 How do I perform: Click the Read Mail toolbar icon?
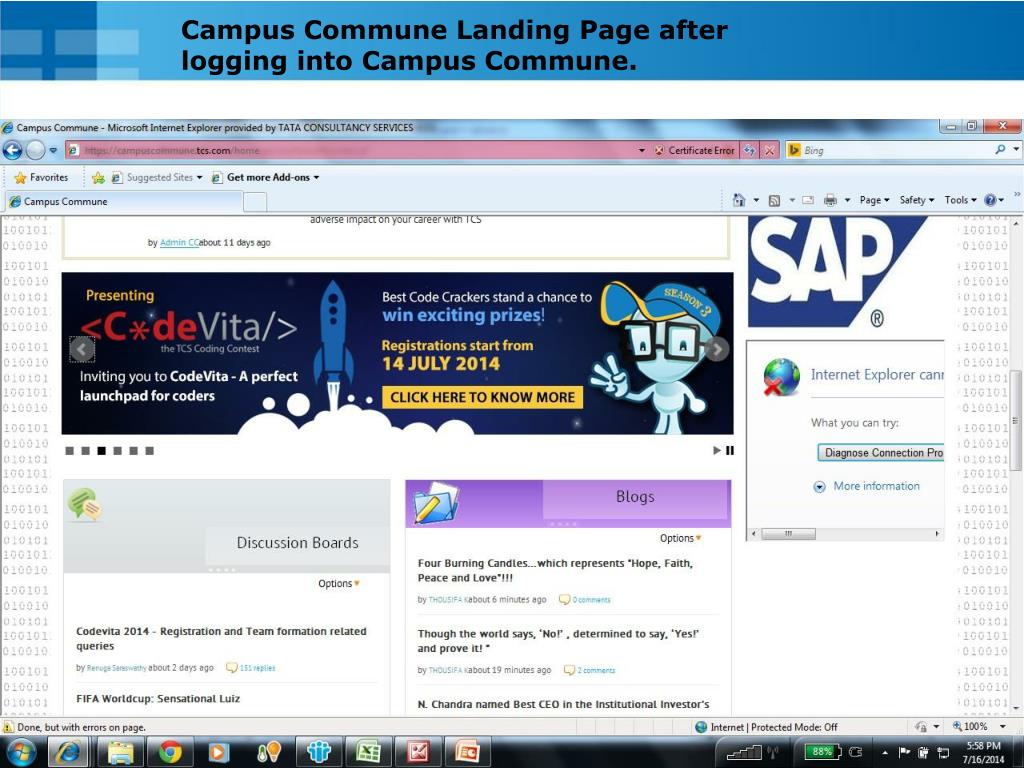click(808, 200)
